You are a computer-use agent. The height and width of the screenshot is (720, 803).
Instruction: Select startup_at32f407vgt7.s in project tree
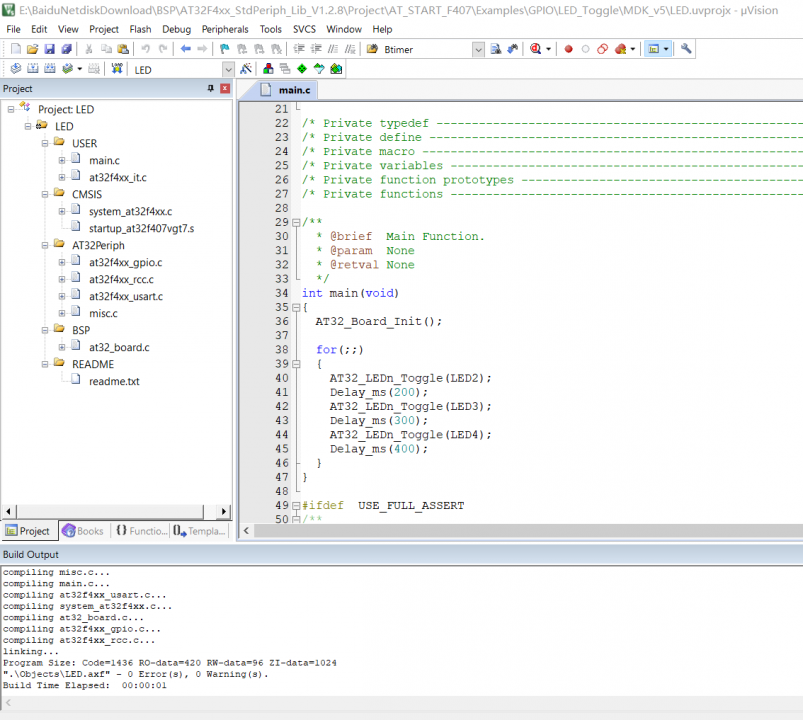(x=141, y=228)
